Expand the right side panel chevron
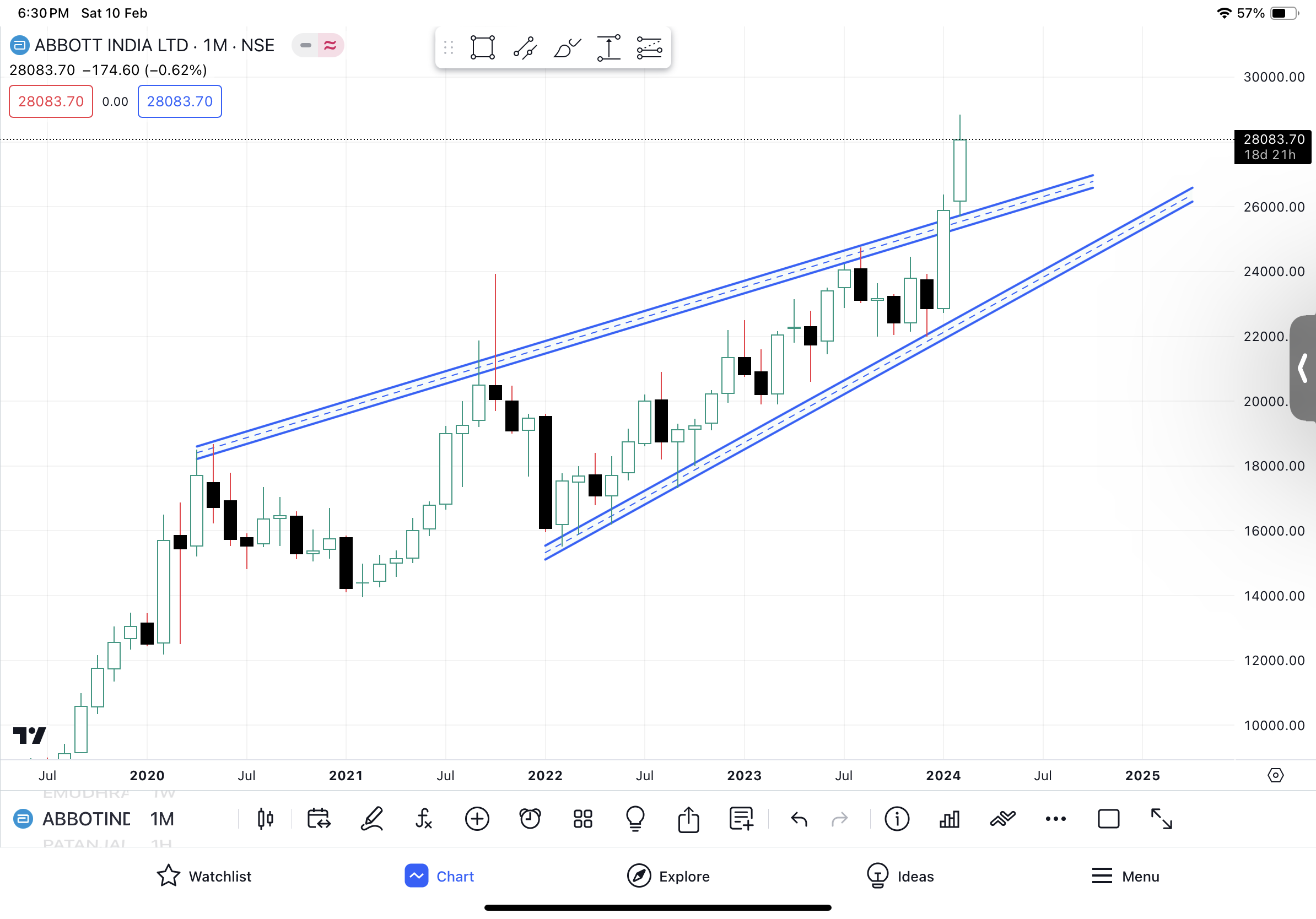This screenshot has width=1316, height=919. pos(1303,369)
